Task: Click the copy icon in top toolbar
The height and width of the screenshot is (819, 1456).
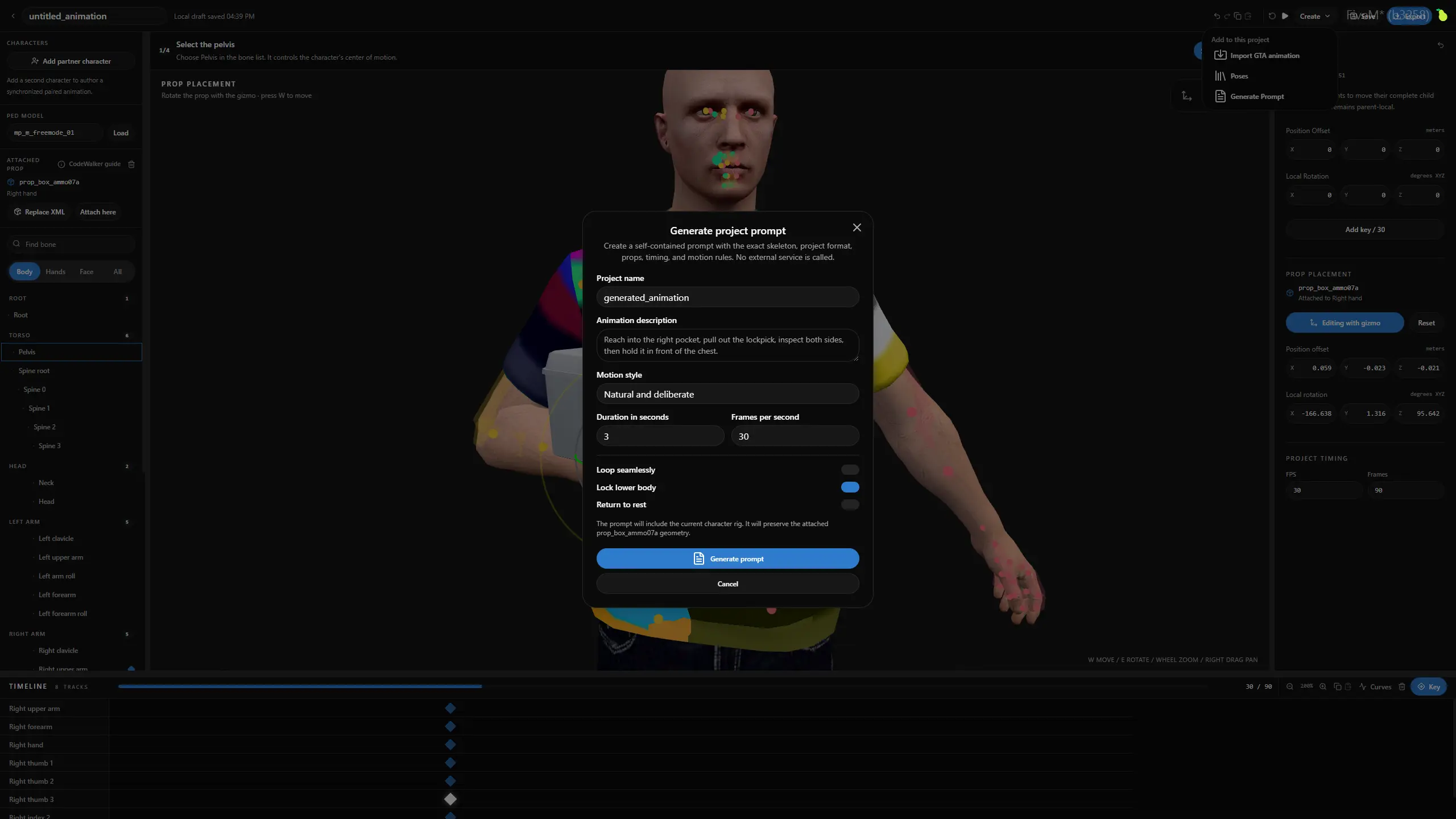Action: pos(1237,16)
